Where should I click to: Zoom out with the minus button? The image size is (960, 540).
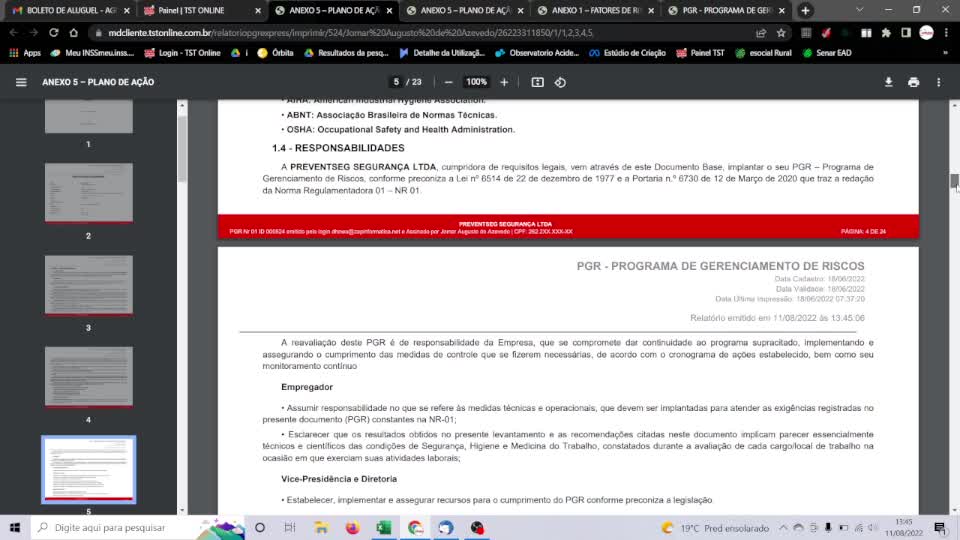point(448,82)
